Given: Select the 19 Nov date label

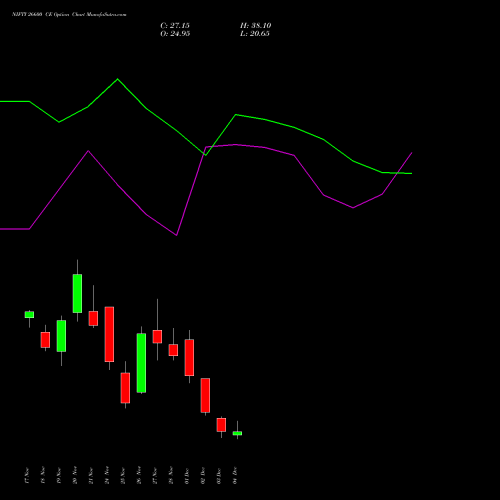Looking at the screenshot, I should click(x=59, y=476).
